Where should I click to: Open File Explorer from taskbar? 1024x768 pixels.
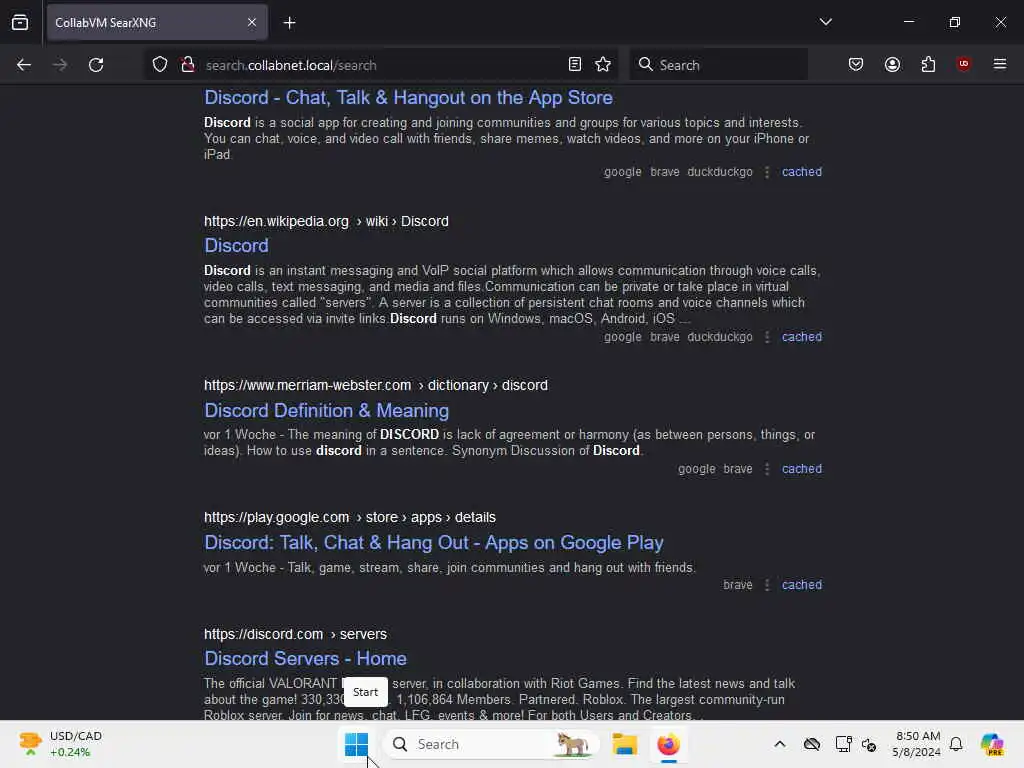(624, 744)
